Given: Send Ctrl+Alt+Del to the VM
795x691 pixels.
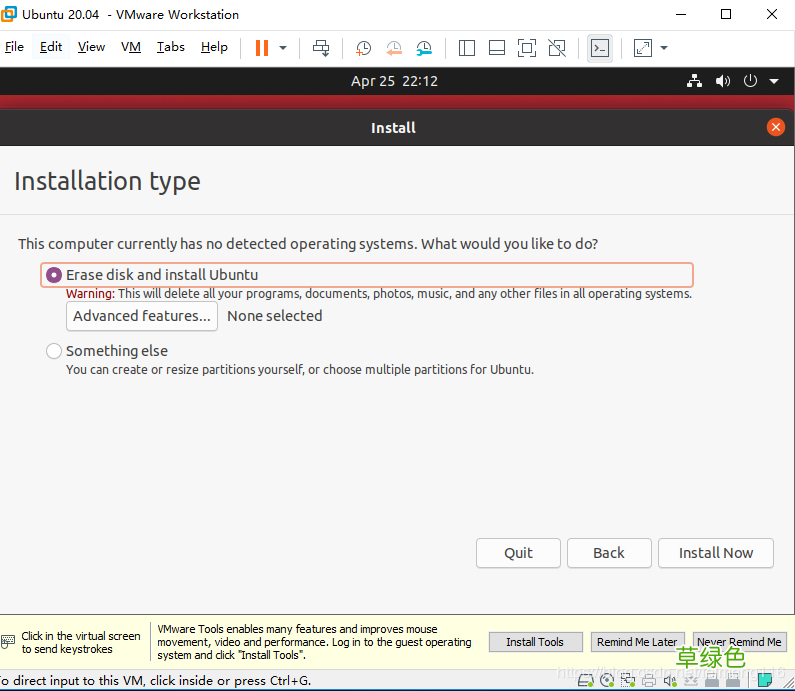Looking at the screenshot, I should (x=321, y=48).
